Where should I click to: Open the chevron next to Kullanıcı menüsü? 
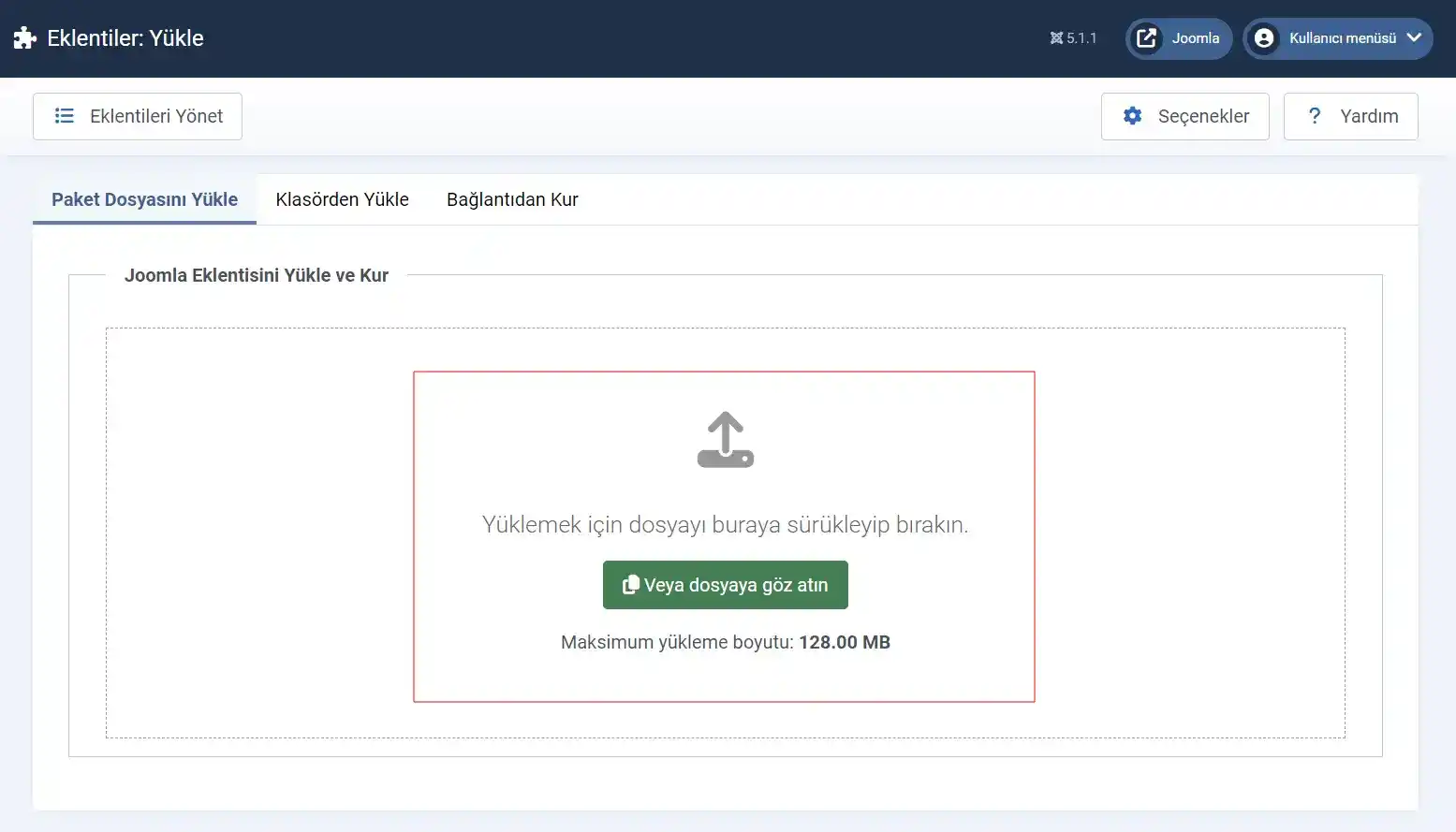tap(1412, 38)
